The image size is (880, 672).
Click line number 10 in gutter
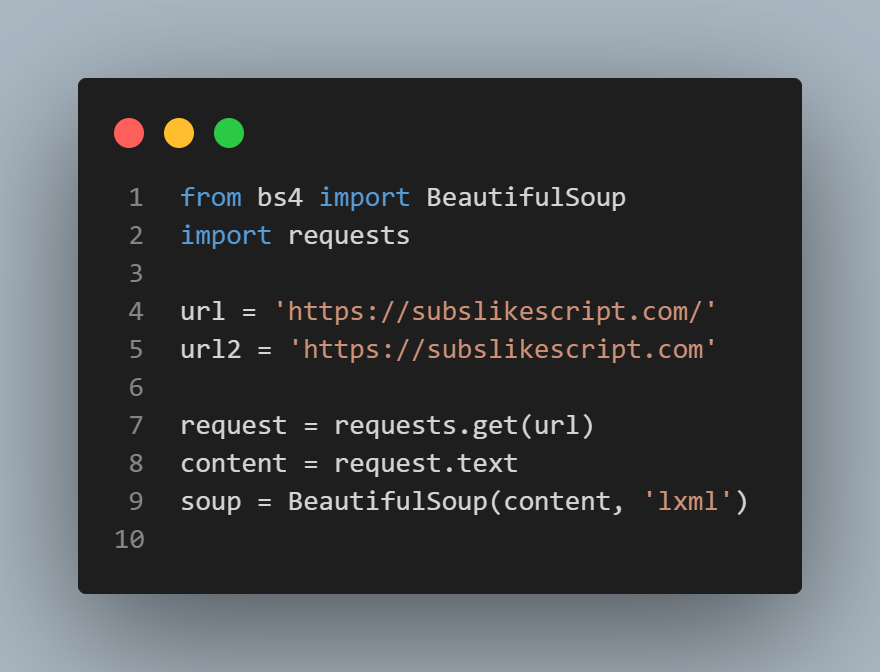click(129, 540)
